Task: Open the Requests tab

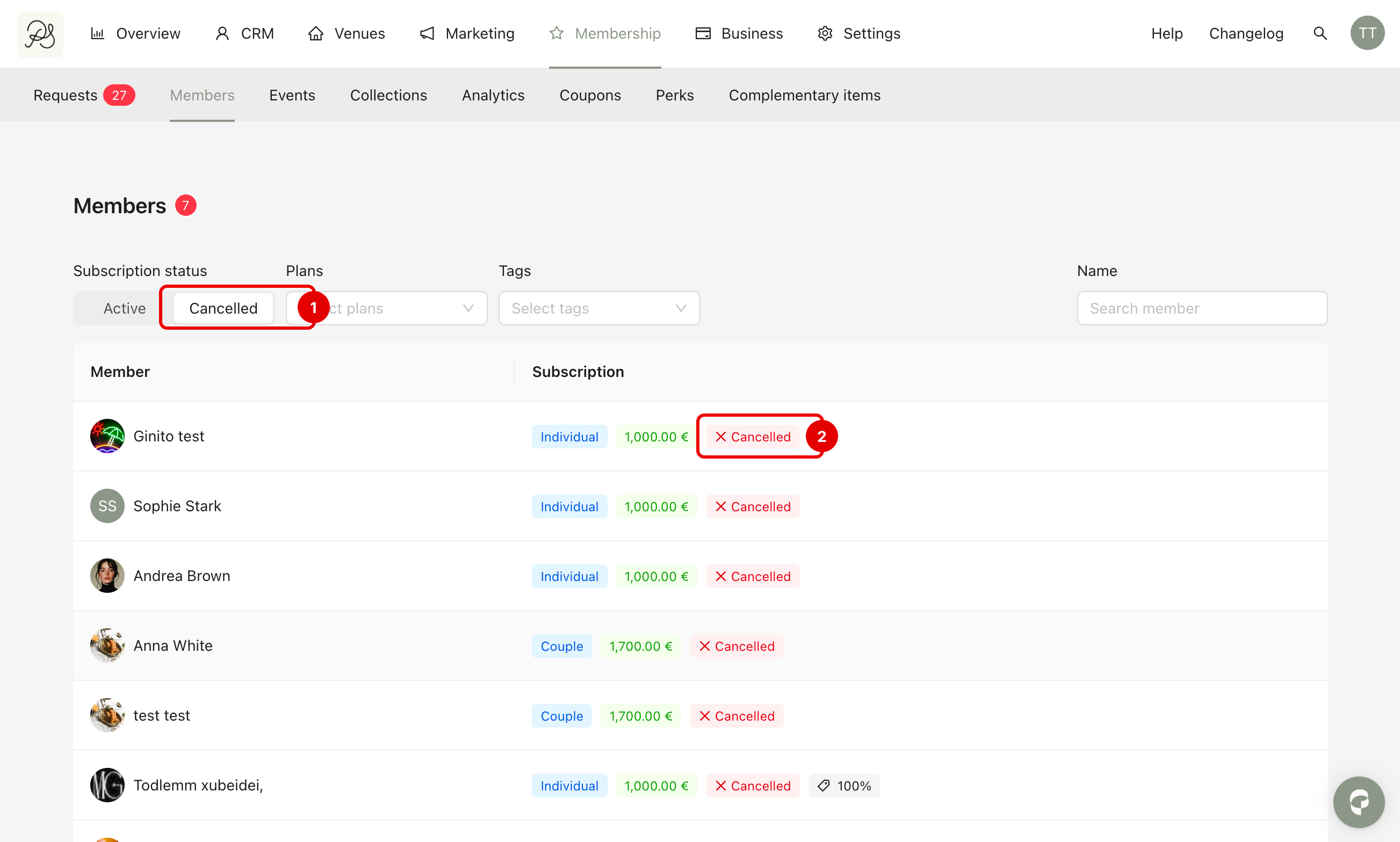Action: tap(66, 96)
